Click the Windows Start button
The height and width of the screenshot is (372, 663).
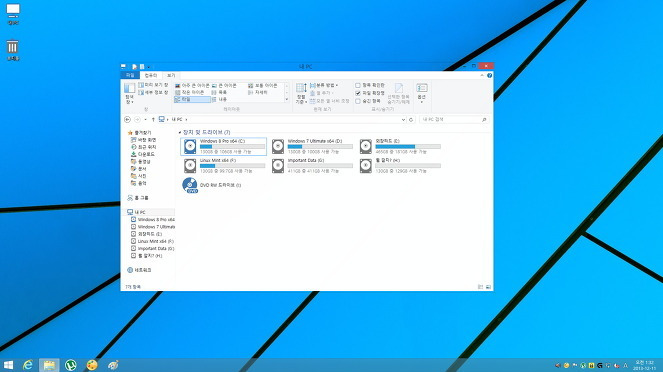tap(8, 365)
